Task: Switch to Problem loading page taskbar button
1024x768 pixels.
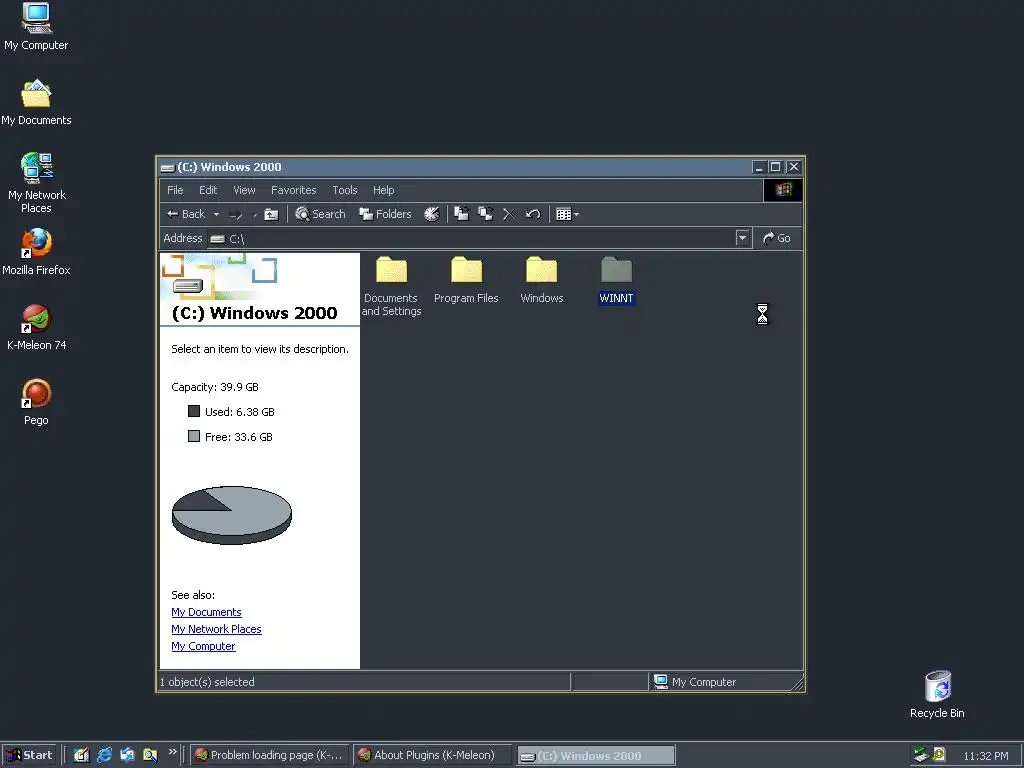Action: coord(270,755)
